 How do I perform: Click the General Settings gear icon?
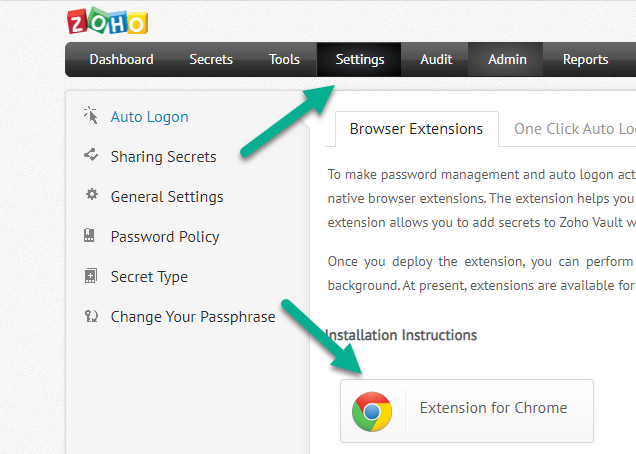(x=91, y=196)
